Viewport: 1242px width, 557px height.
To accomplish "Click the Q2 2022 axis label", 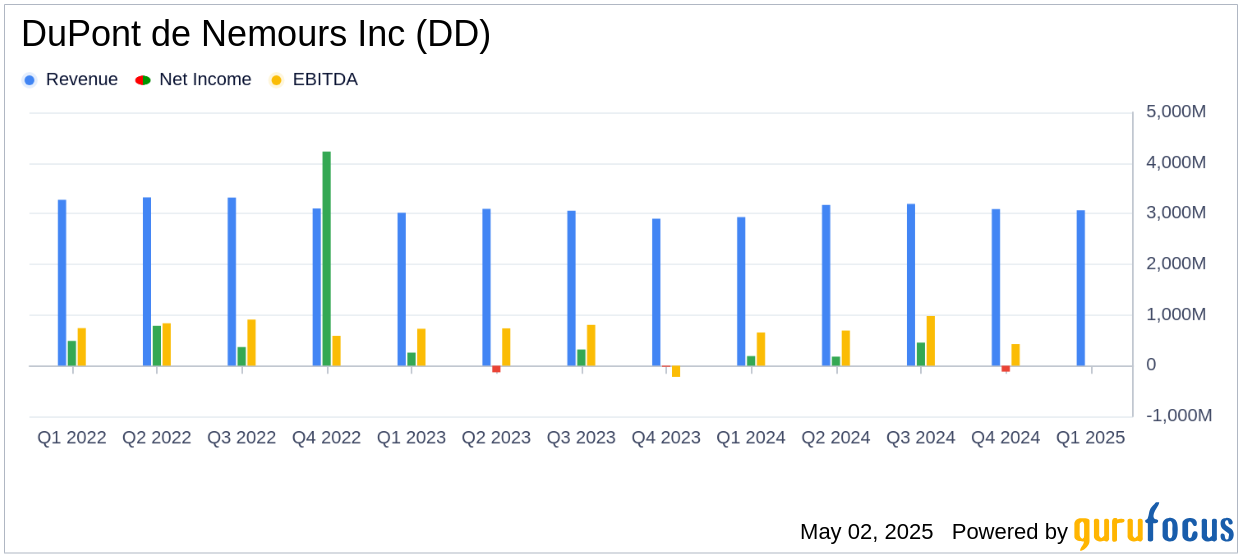I will coord(157,438).
